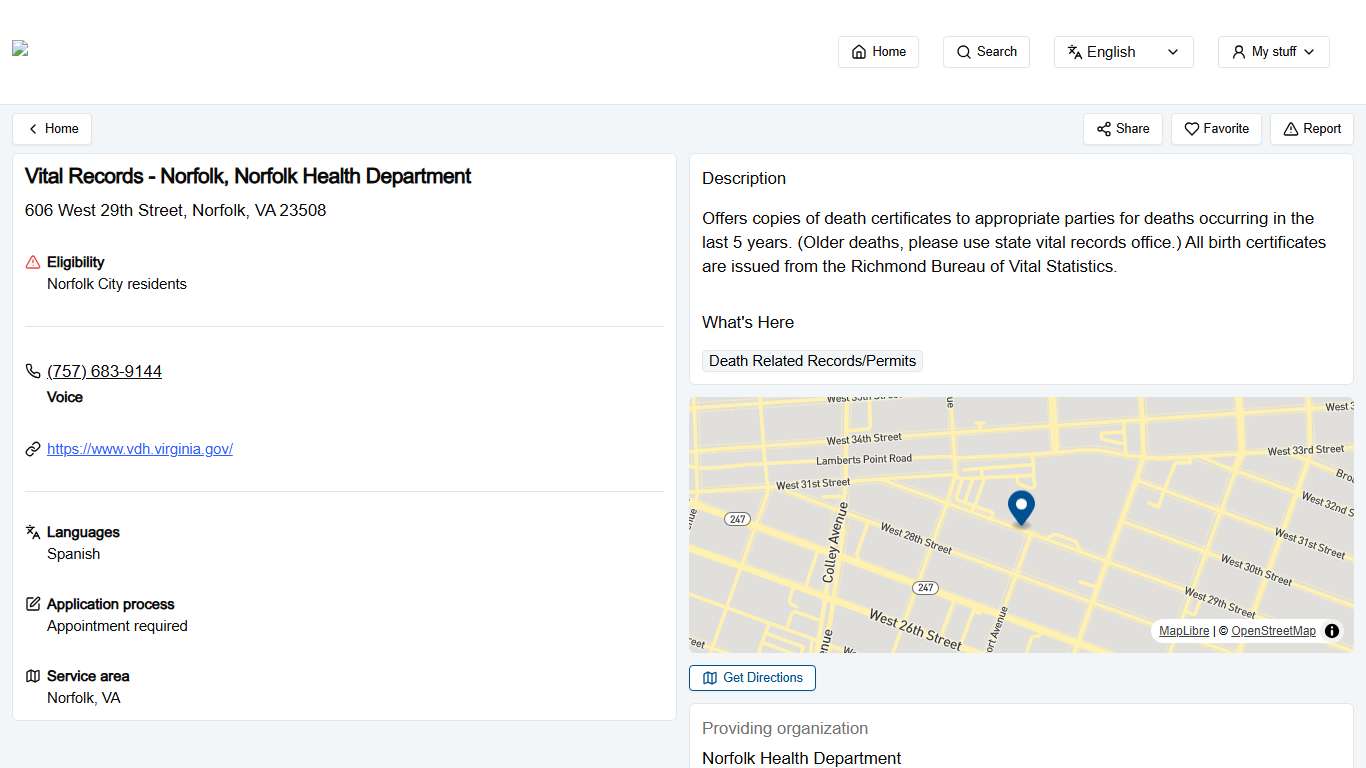Open the OpenStreetMap attribution link

click(x=1273, y=631)
